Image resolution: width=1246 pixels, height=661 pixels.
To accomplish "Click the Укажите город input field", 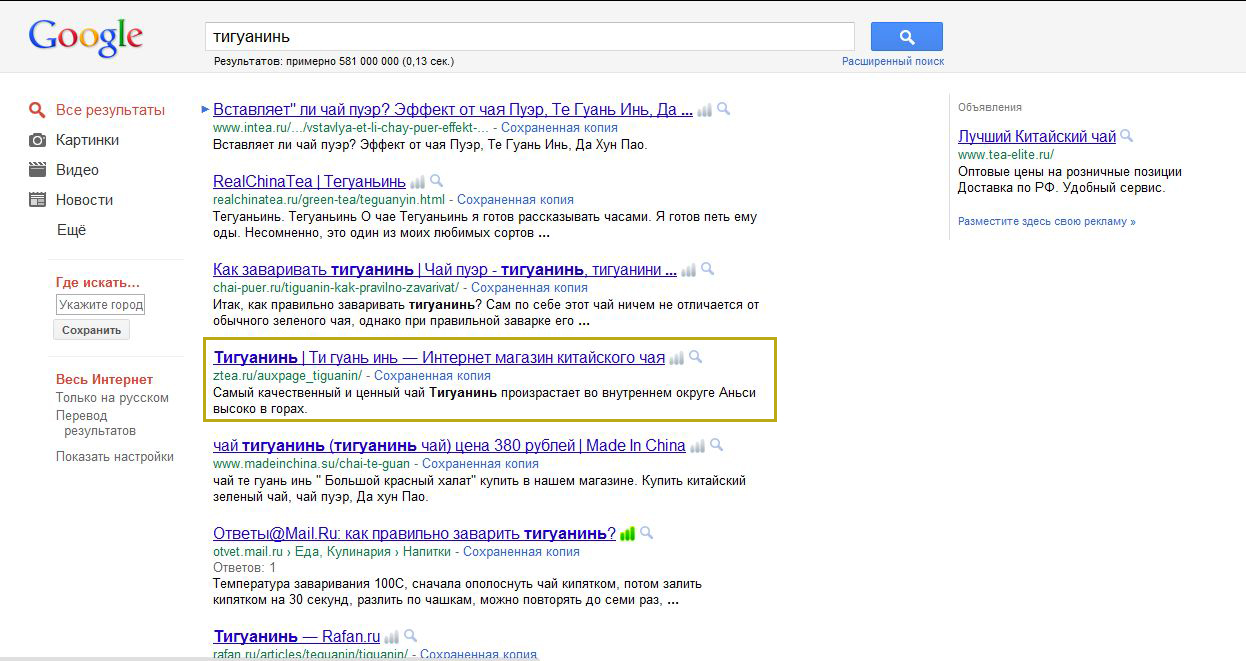I will pyautogui.click(x=100, y=304).
